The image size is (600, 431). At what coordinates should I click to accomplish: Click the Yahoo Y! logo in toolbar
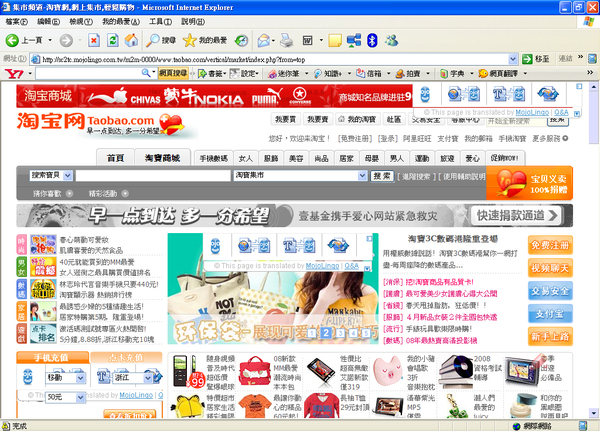[x=14, y=73]
